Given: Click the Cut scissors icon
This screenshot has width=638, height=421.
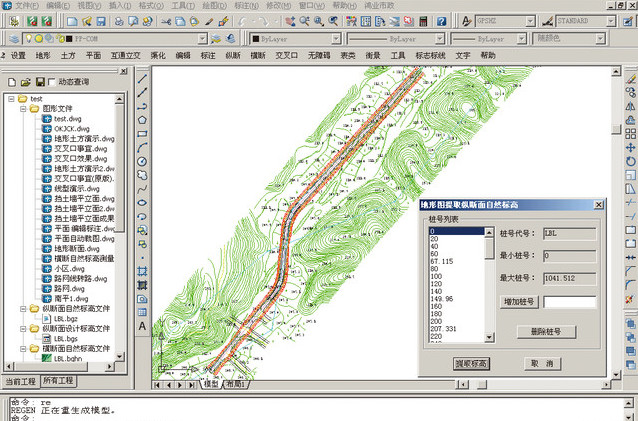Looking at the screenshot, I should click(166, 21).
